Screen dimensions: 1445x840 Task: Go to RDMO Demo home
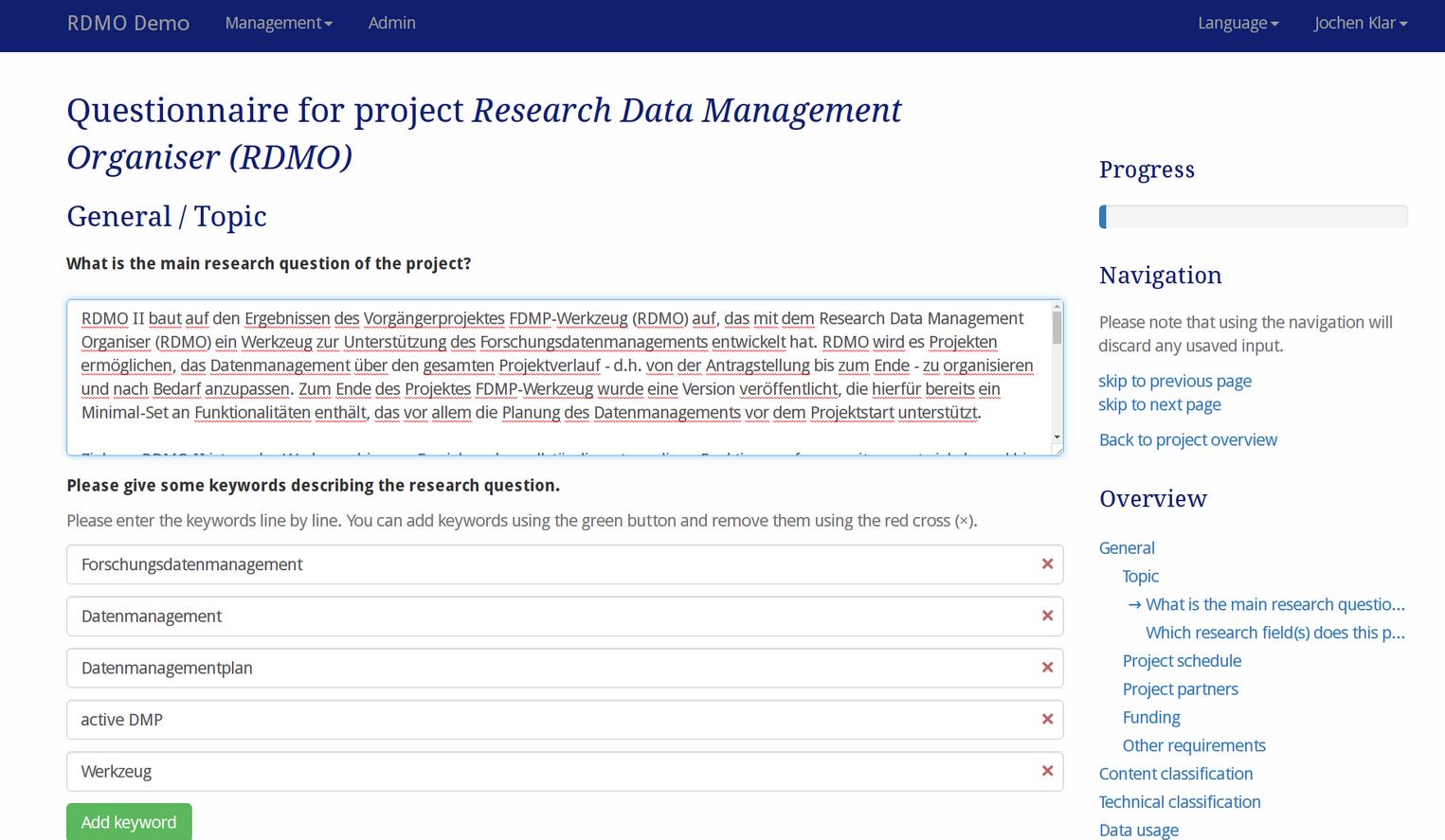click(x=128, y=23)
